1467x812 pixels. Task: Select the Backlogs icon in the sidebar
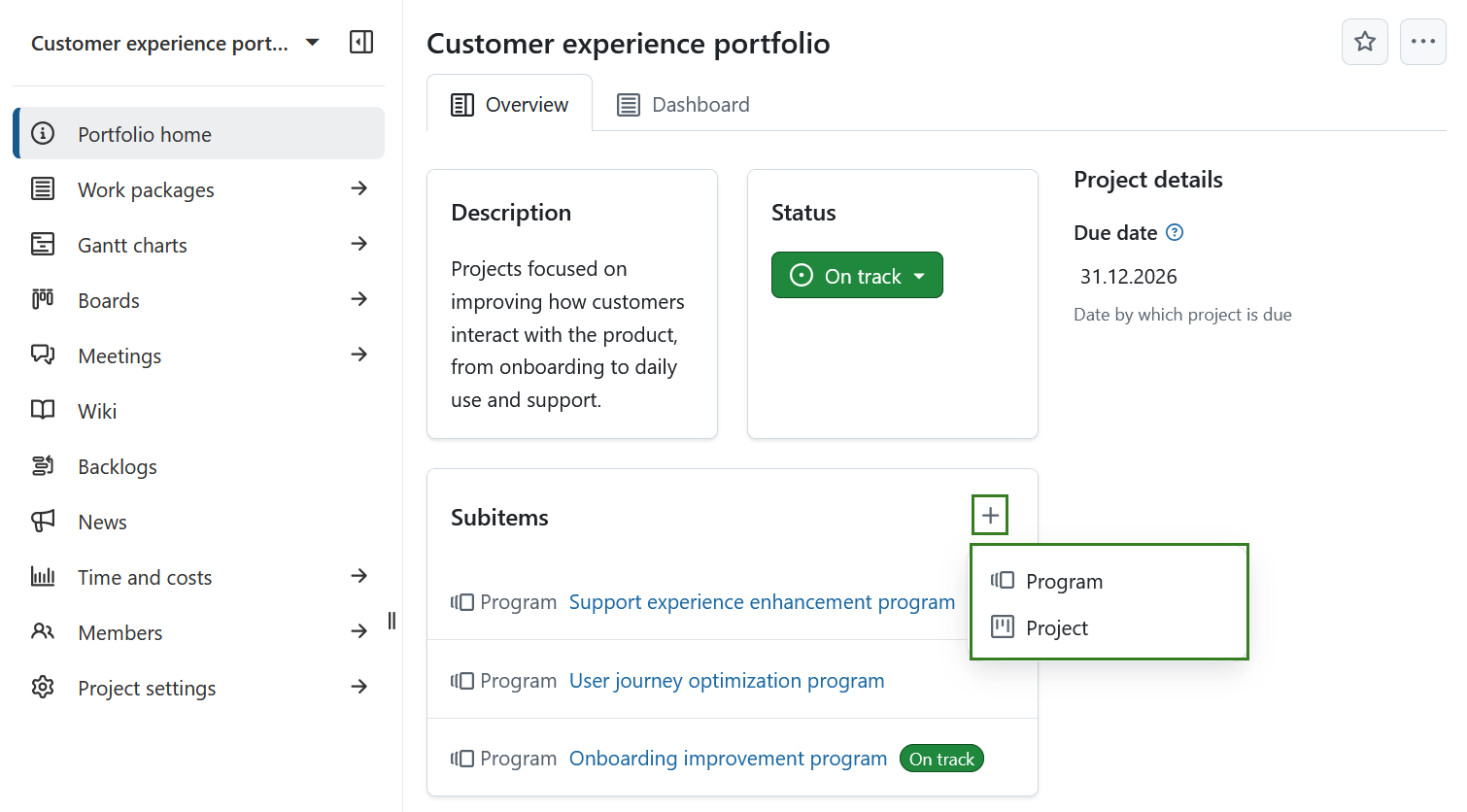tap(43, 466)
